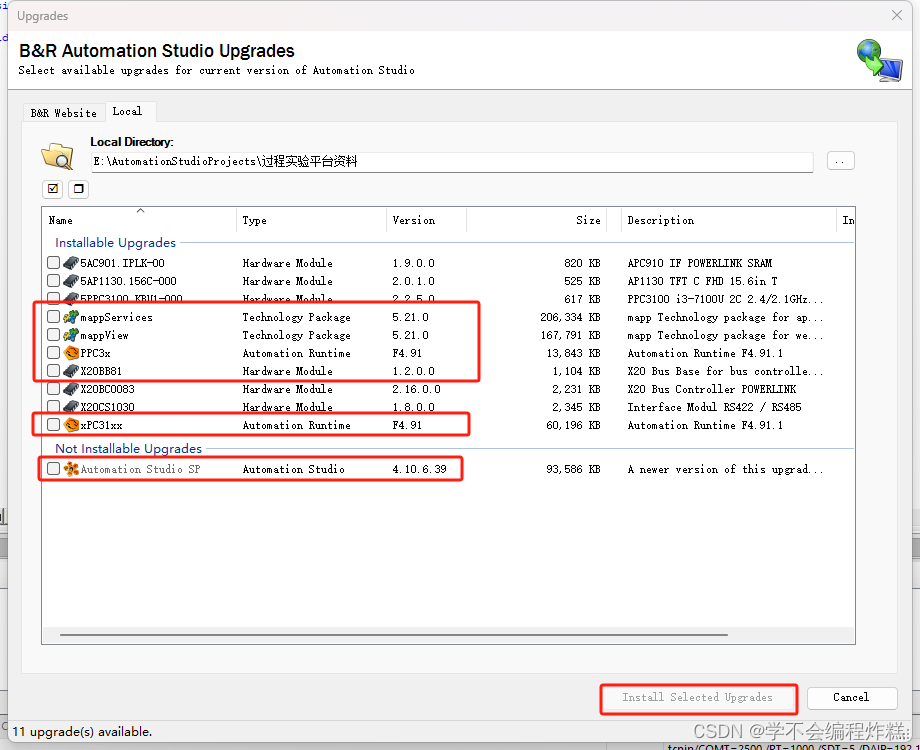The image size is (920, 750).
Task: Click the horizontal scrollbar of the upgrades list
Action: (x=393, y=634)
